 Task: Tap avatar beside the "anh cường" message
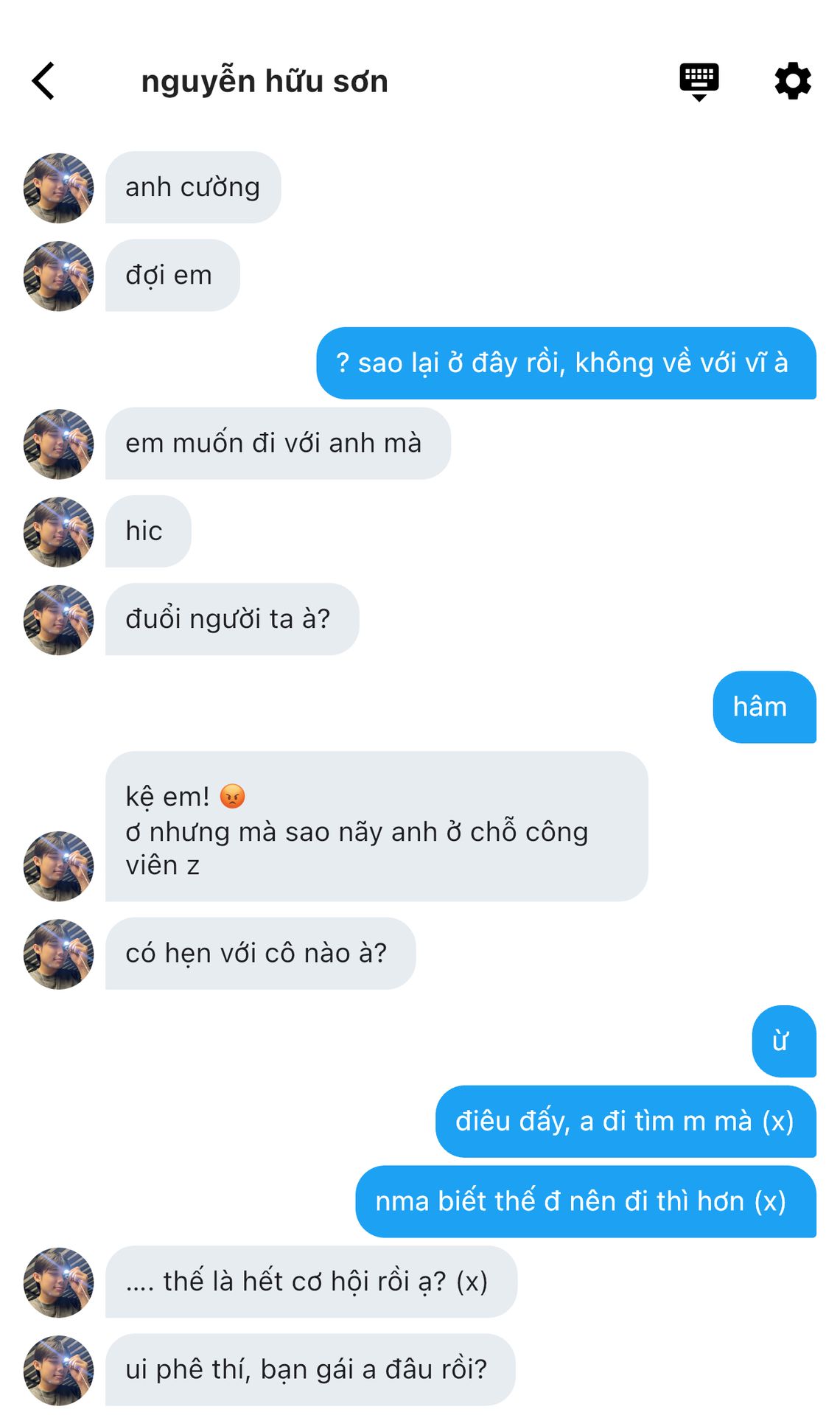coord(59,188)
